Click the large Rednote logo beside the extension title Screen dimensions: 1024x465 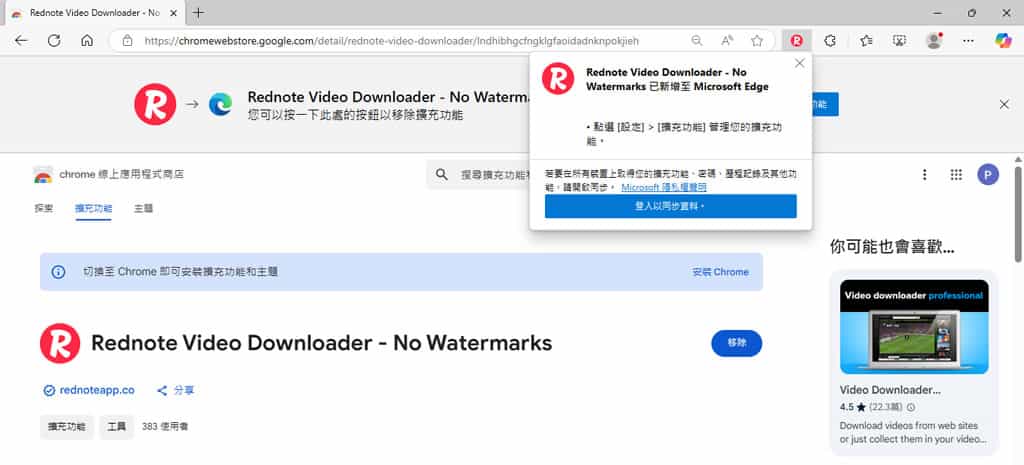pyautogui.click(x=60, y=343)
